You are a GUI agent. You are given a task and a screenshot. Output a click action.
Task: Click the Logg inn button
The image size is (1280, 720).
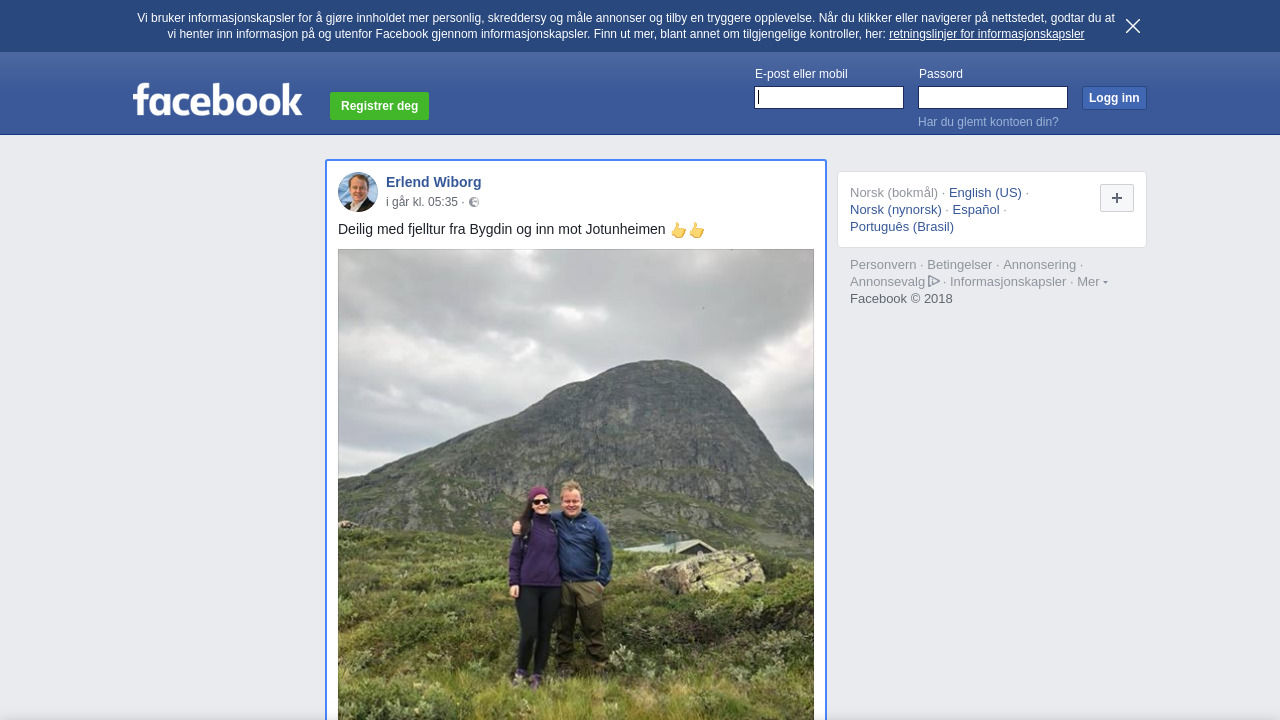tap(1114, 98)
